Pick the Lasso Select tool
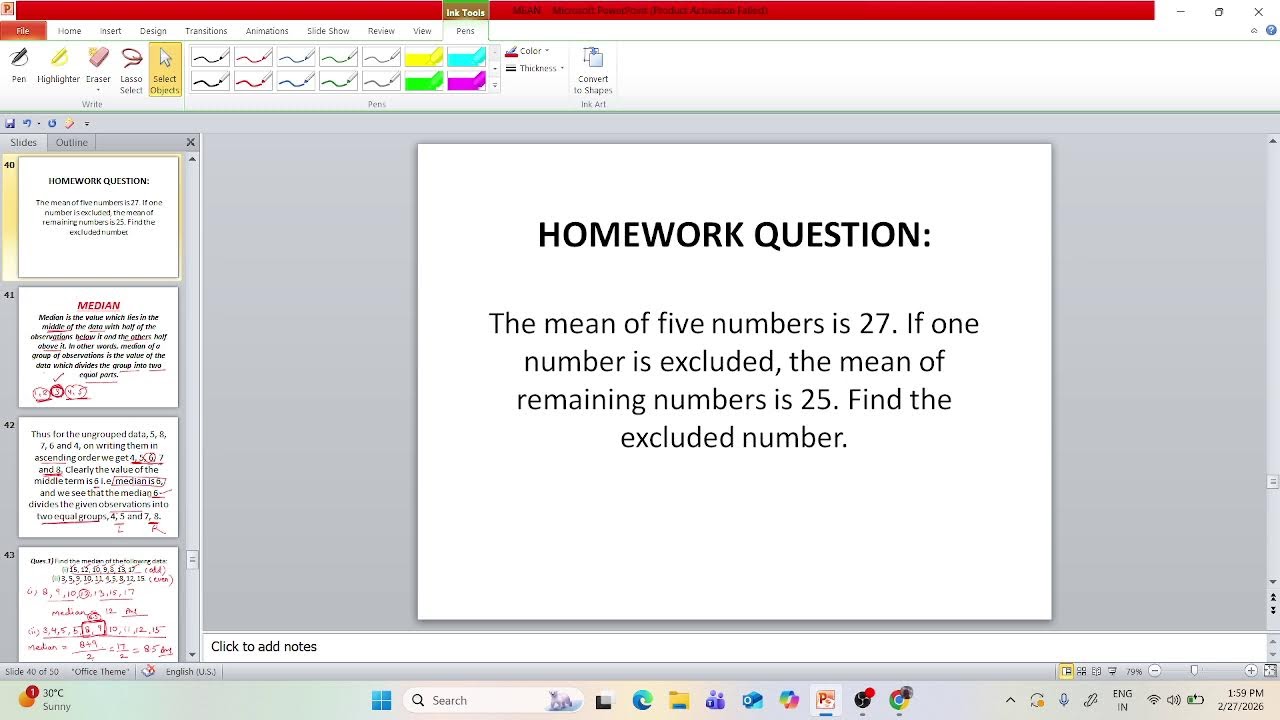The height and width of the screenshot is (720, 1280). [131, 70]
